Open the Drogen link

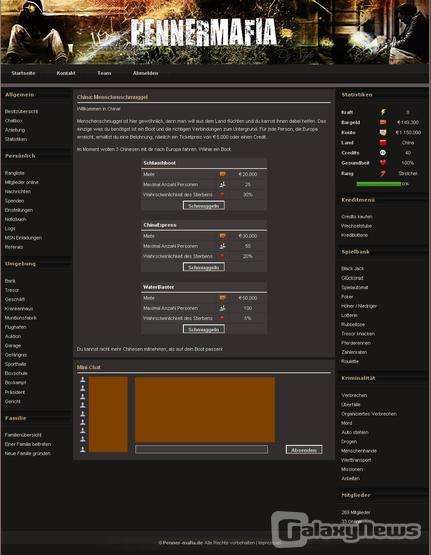[349, 441]
